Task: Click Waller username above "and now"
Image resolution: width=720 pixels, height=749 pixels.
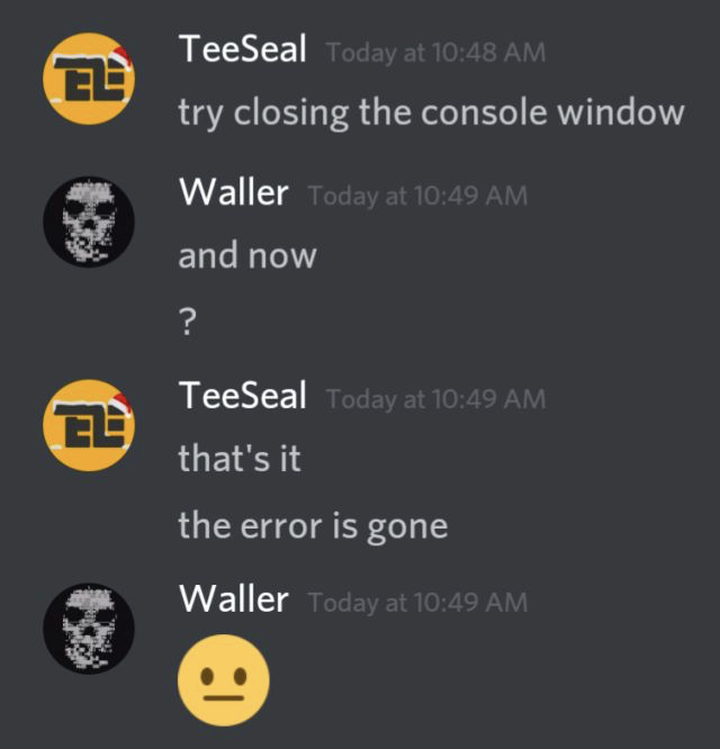Action: pyautogui.click(x=234, y=193)
